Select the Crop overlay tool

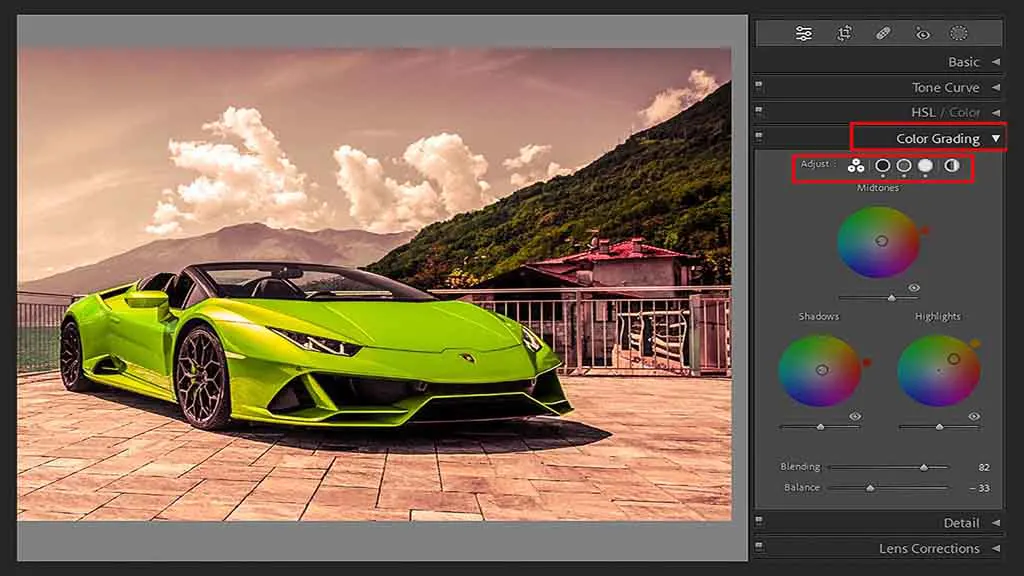click(x=844, y=33)
